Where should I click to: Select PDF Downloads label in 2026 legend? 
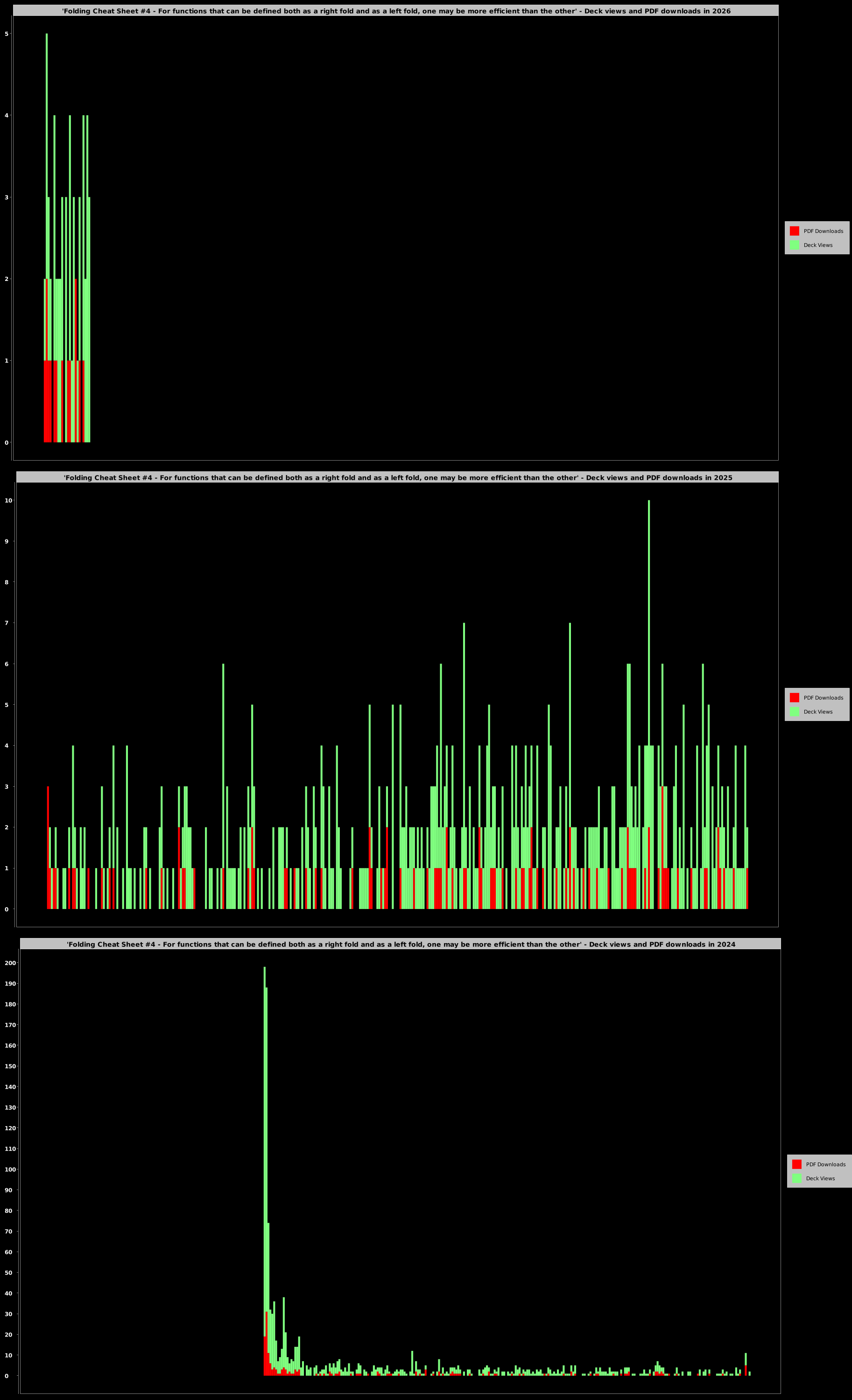823,231
